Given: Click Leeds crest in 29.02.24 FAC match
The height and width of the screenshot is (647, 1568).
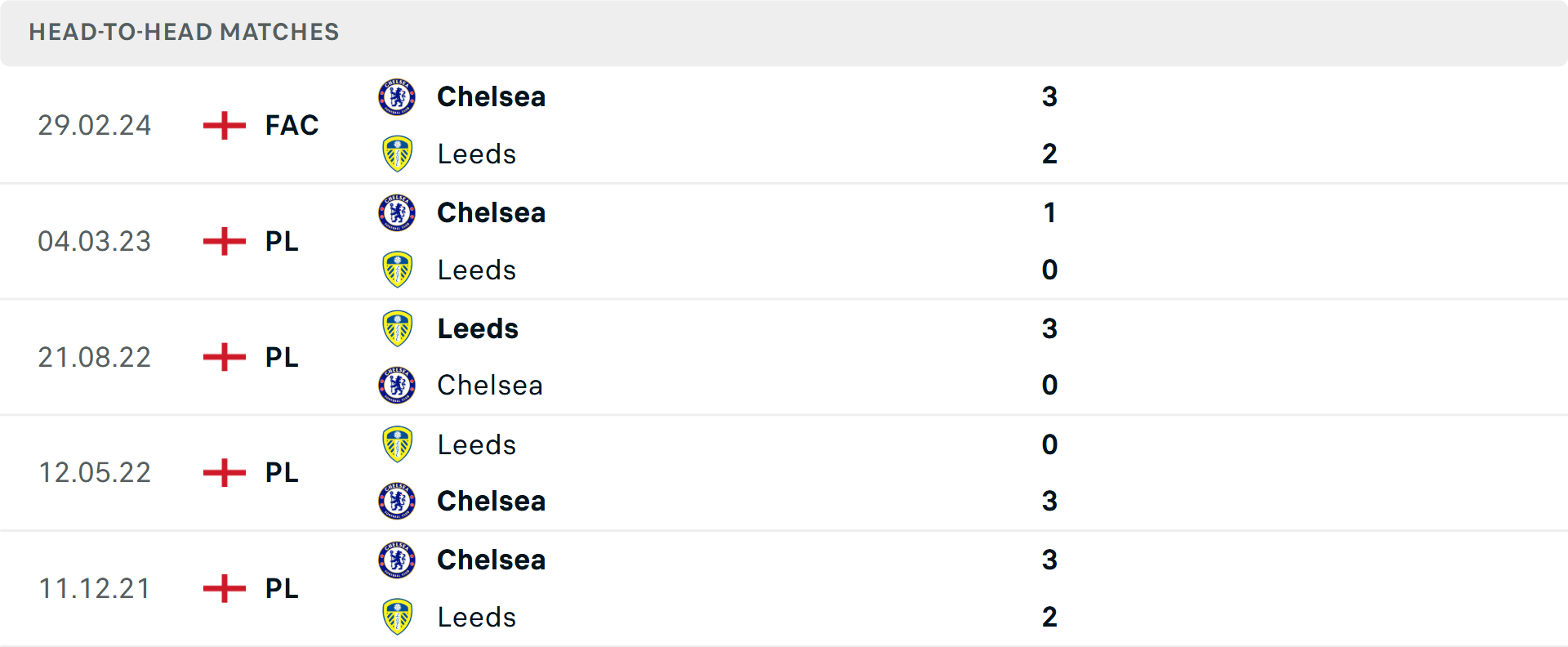Looking at the screenshot, I should point(397,154).
